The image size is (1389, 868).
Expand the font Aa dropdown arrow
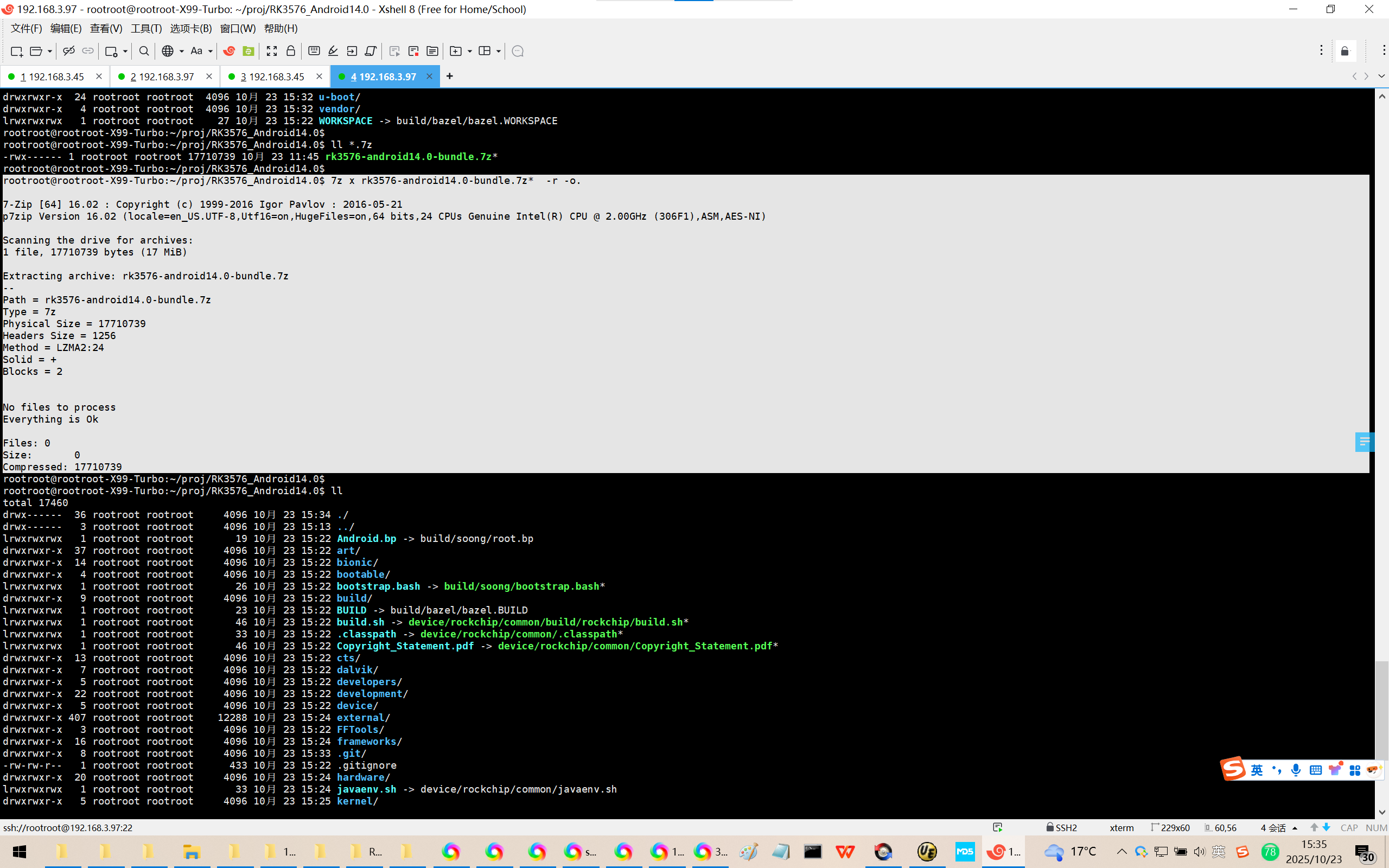click(x=211, y=51)
